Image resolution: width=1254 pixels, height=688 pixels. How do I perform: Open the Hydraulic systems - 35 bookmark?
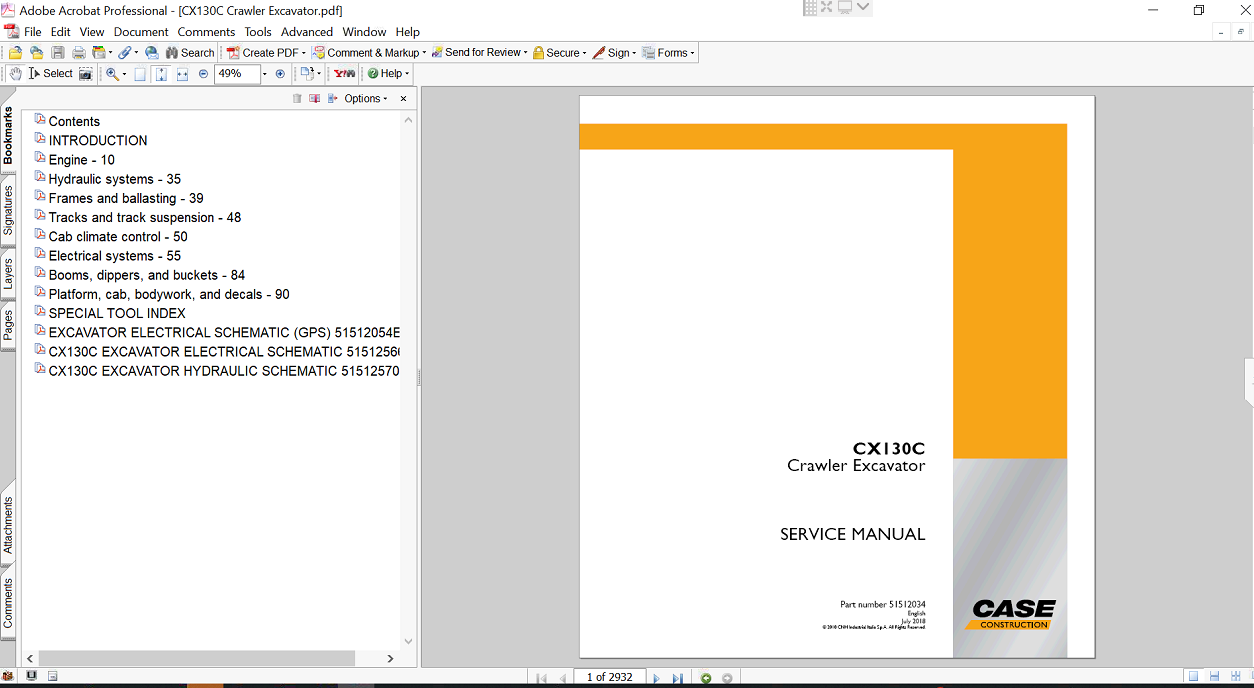tap(114, 179)
